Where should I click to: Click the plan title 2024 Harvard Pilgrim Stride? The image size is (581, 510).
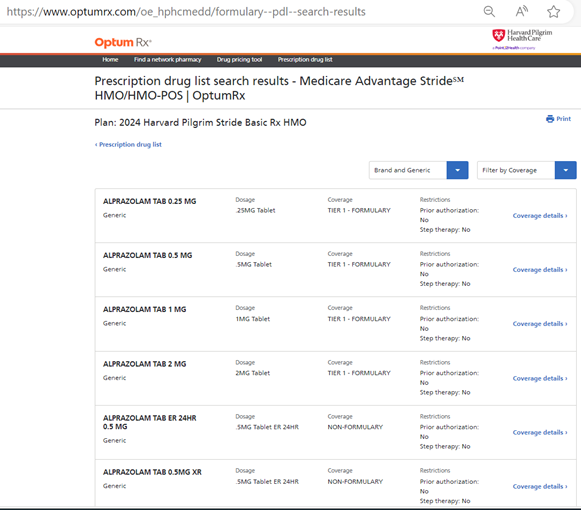pyautogui.click(x=200, y=123)
